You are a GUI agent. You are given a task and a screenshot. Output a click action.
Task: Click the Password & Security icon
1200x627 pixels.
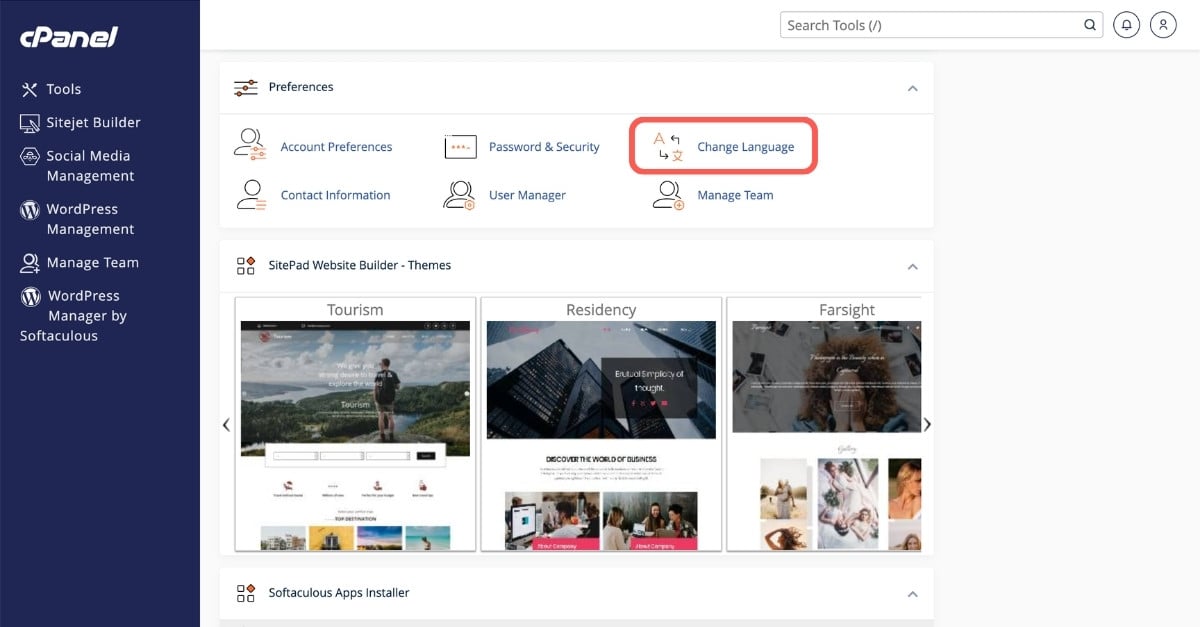460,147
